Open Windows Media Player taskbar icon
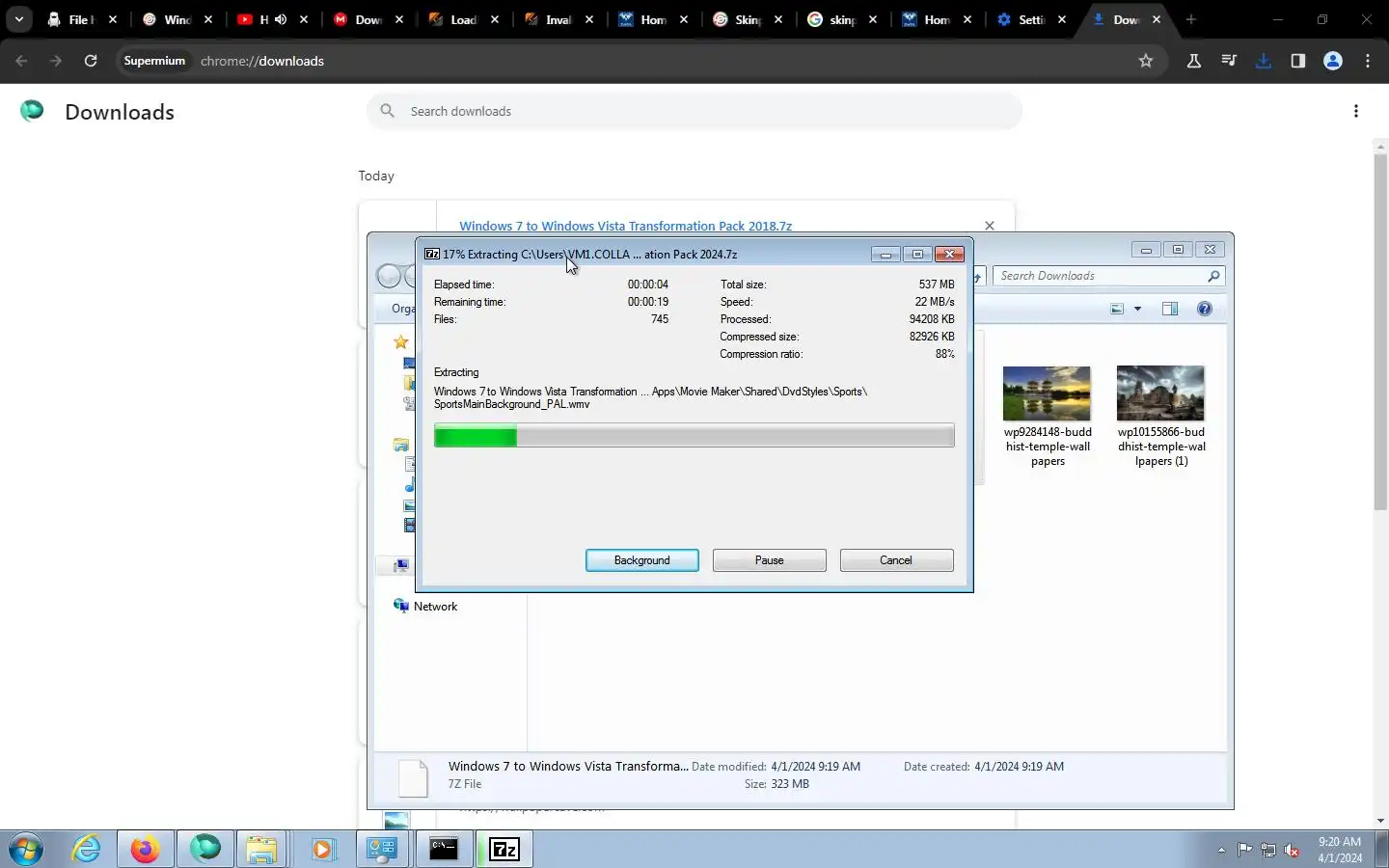The image size is (1389, 868). pos(321,850)
